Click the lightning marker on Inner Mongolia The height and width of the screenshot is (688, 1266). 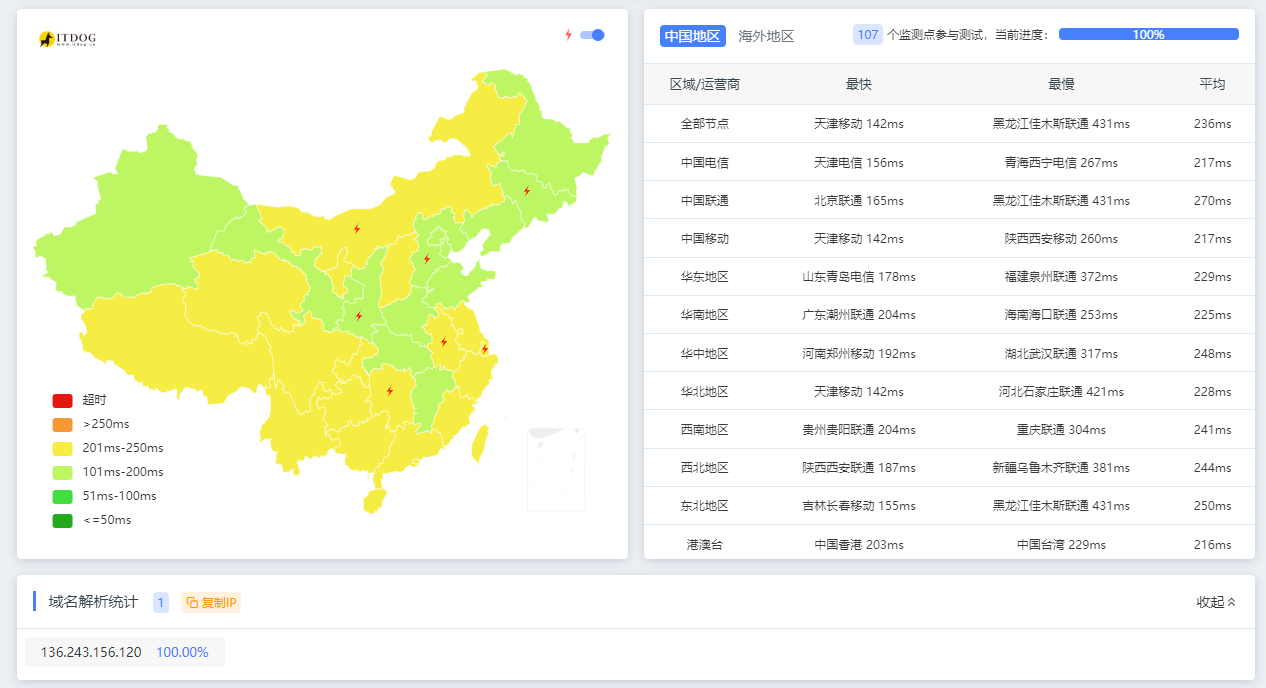[x=357, y=229]
